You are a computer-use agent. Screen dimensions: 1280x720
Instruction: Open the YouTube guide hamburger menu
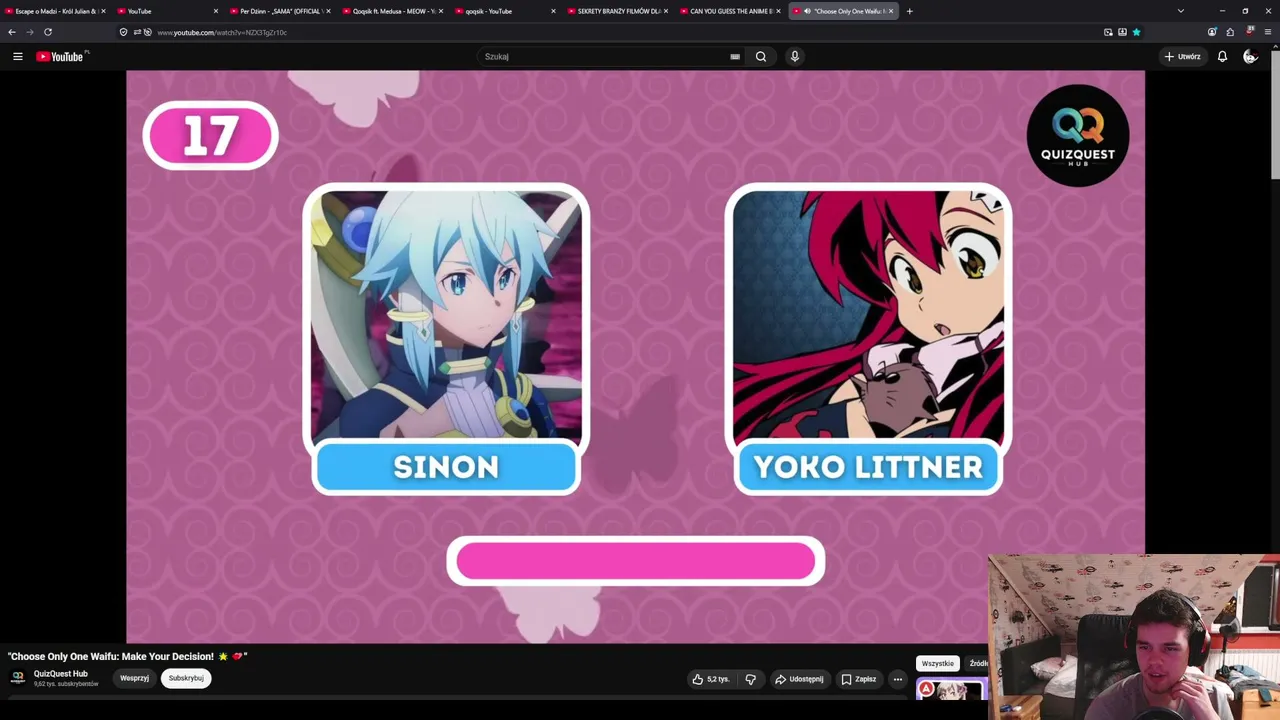pos(18,57)
